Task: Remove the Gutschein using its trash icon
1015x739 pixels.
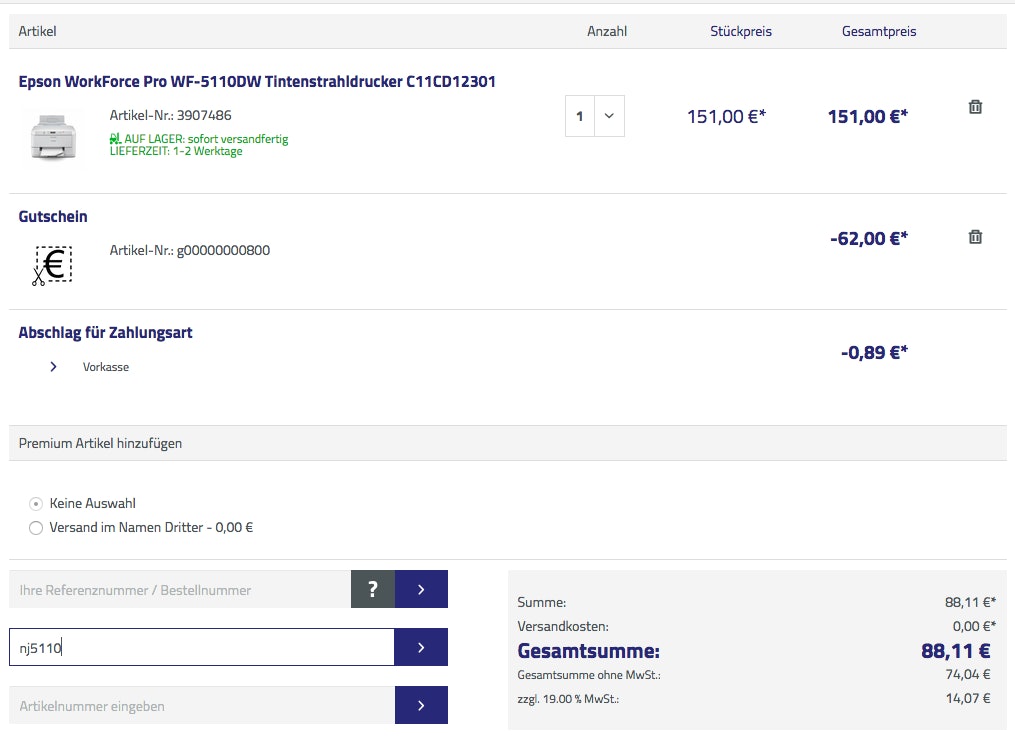Action: pos(975,237)
